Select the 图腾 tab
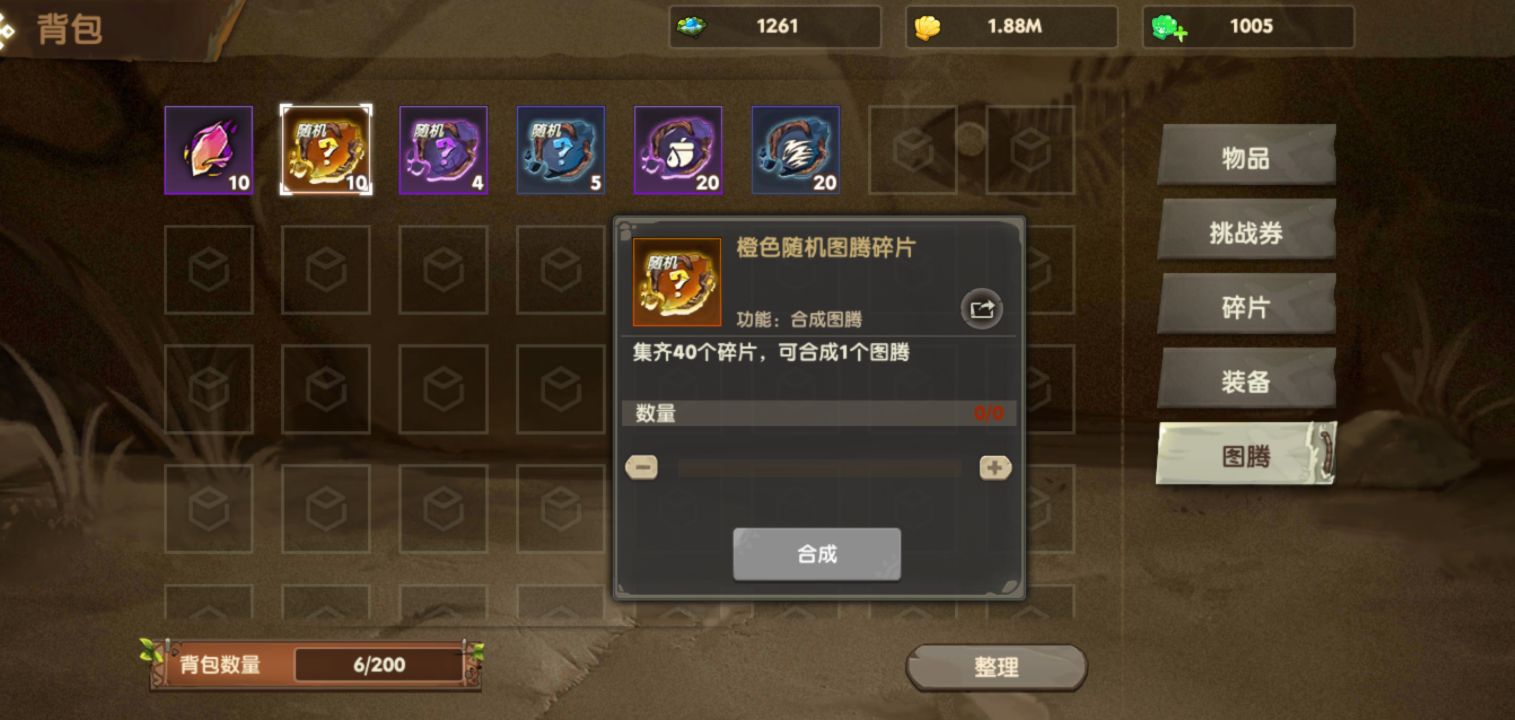The height and width of the screenshot is (720, 1515). pyautogui.click(x=1246, y=455)
